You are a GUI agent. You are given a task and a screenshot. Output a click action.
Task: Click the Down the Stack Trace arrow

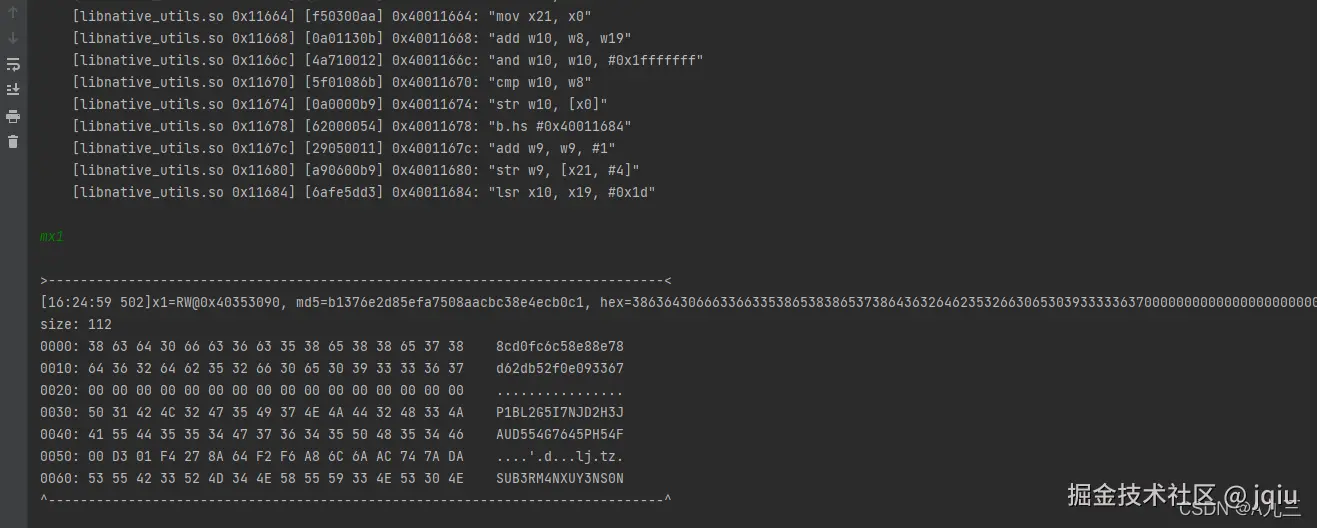pos(13,38)
